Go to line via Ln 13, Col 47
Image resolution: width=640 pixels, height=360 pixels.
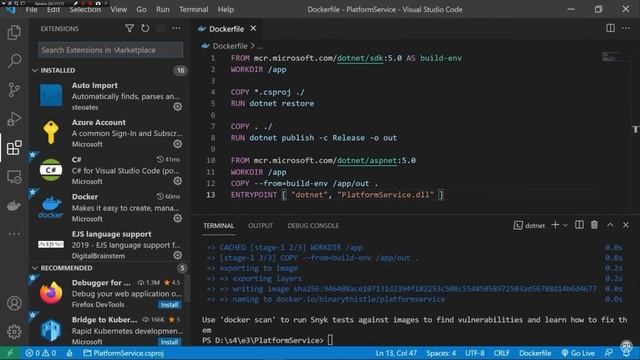pos(396,353)
